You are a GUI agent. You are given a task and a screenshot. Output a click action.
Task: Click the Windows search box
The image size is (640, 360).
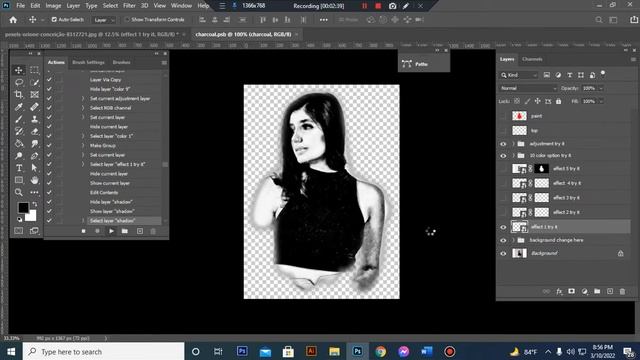(x=104, y=351)
